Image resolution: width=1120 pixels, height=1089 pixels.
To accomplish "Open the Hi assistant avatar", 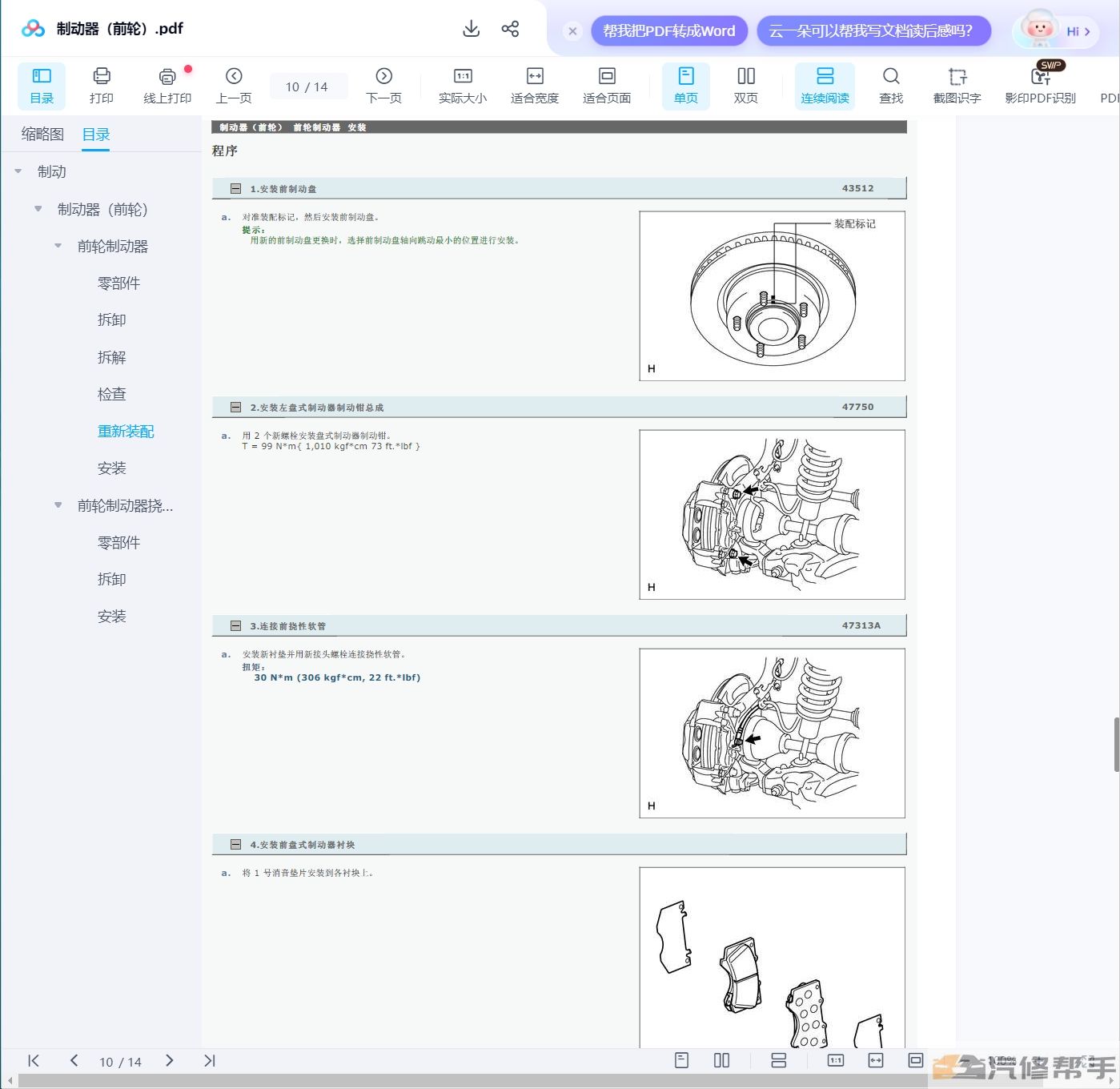I will coord(1055,30).
